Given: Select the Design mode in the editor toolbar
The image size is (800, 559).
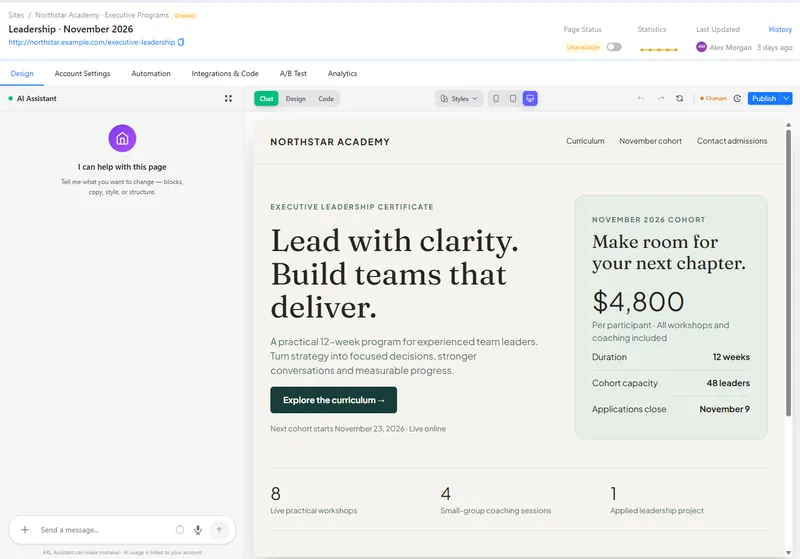Looking at the screenshot, I should (x=295, y=98).
